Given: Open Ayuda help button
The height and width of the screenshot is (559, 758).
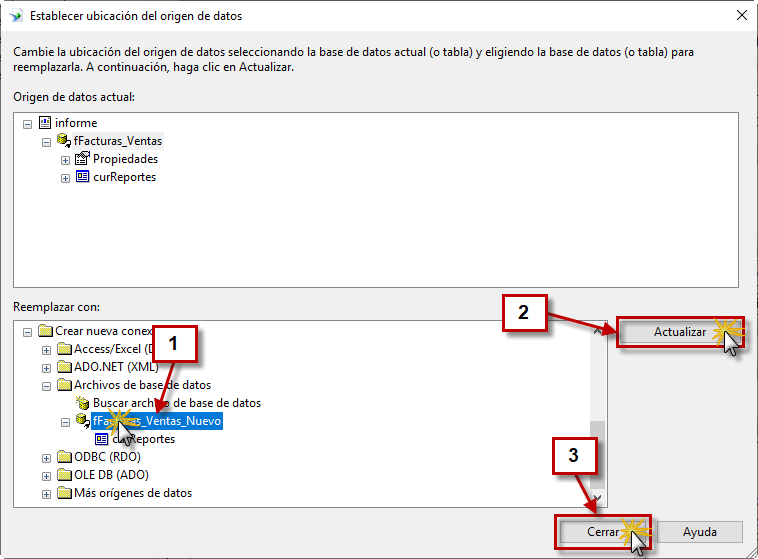Looking at the screenshot, I should pos(700,532).
